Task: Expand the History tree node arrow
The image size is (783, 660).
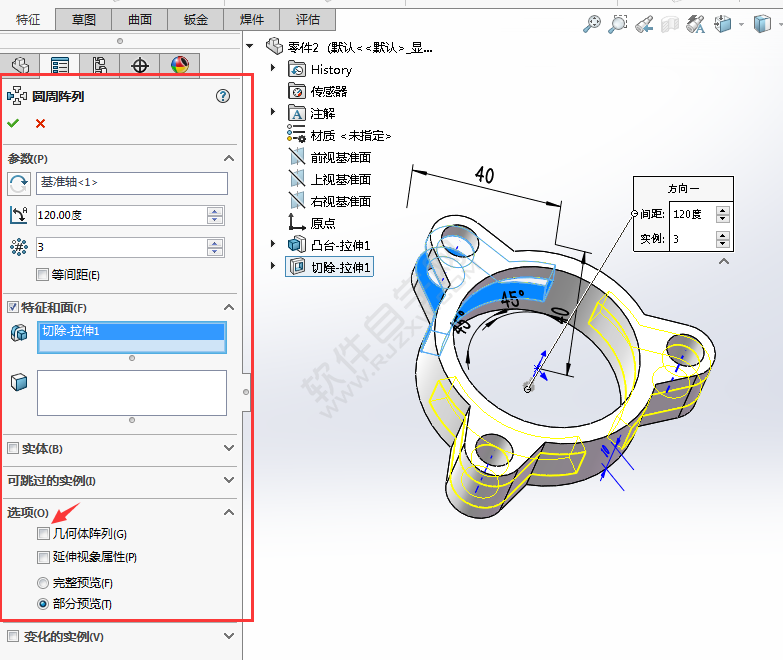Action: pyautogui.click(x=273, y=67)
